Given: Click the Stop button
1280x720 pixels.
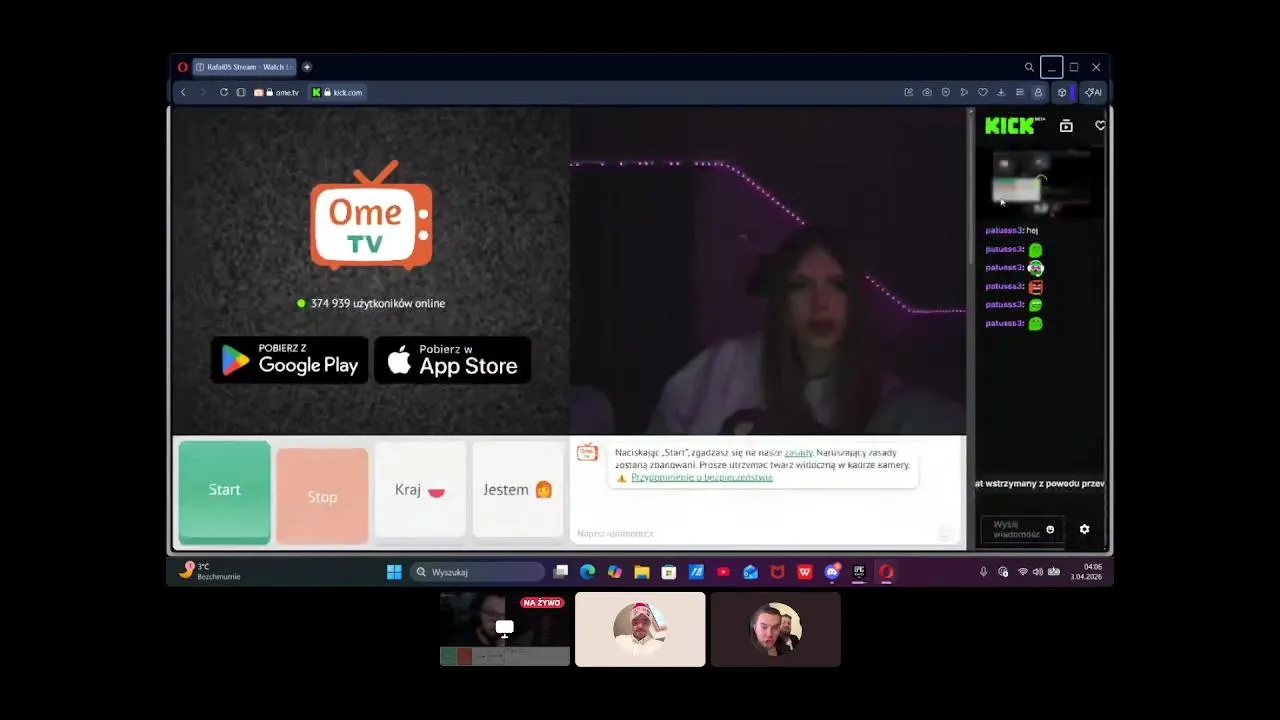Looking at the screenshot, I should pos(322,496).
